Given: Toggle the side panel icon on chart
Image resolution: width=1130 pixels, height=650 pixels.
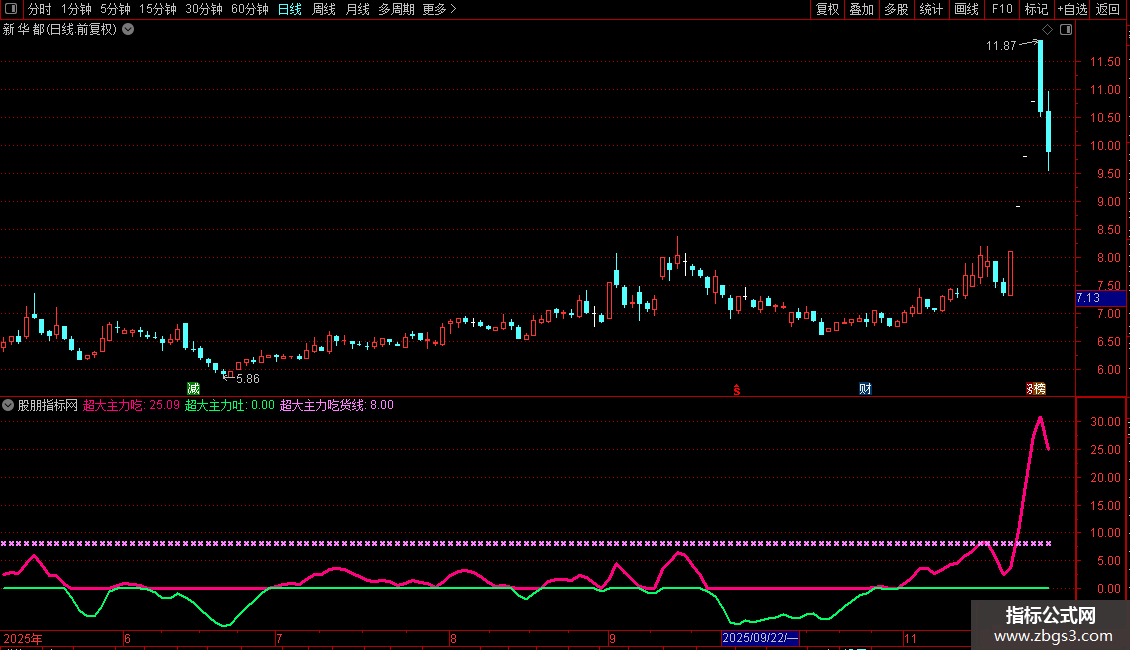Looking at the screenshot, I should coord(1066,30).
